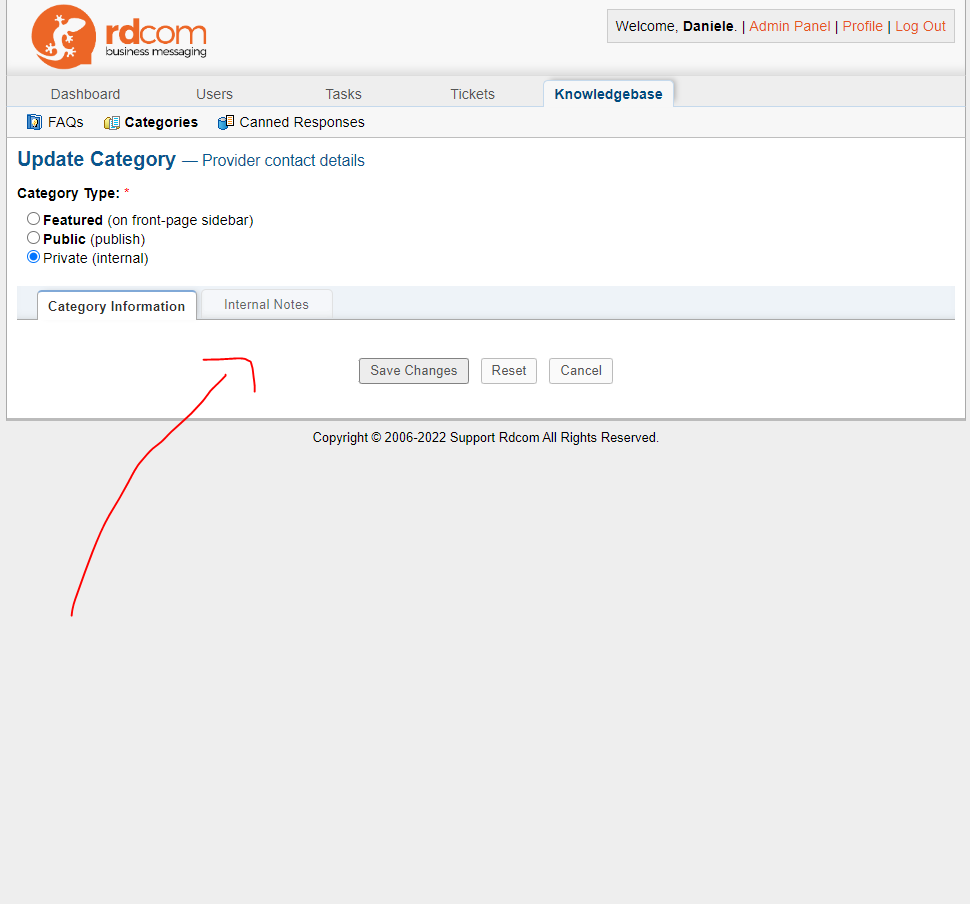
Task: Switch to the Internal Notes tab
Action: (x=266, y=305)
